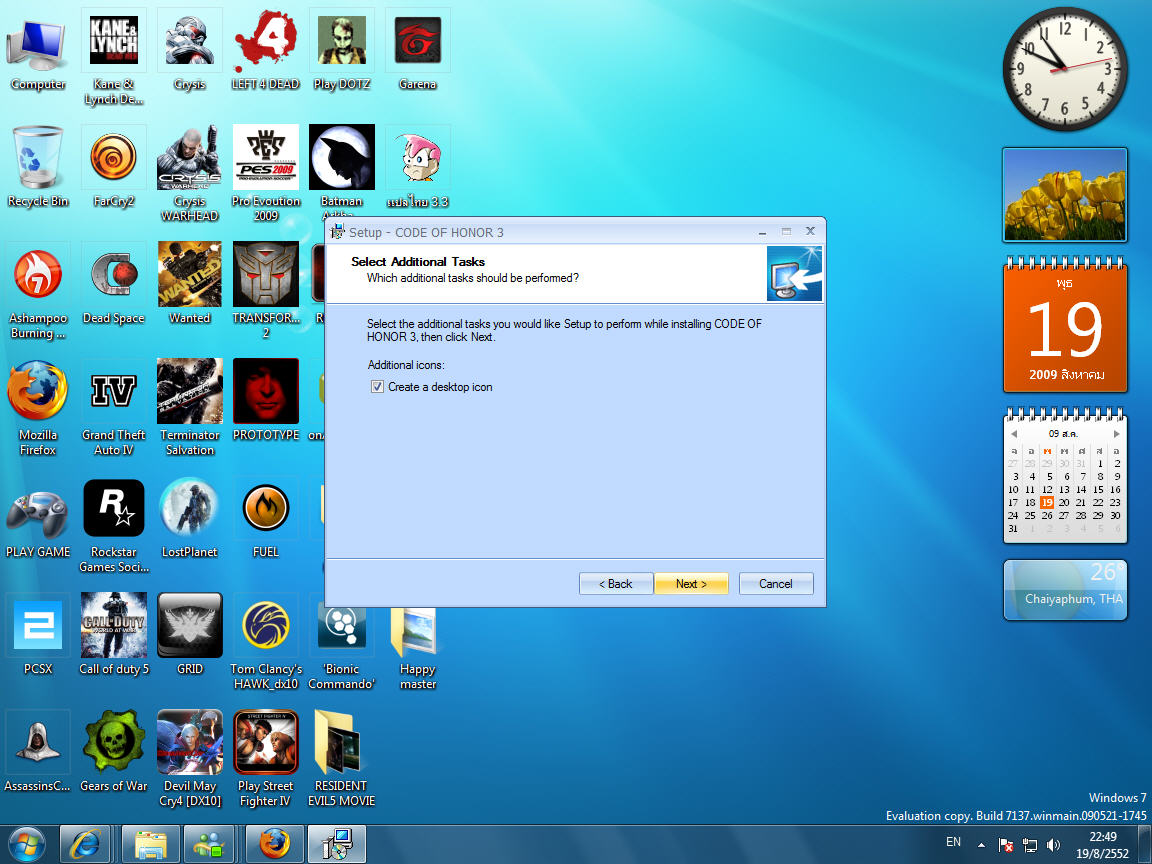
Task: Select the Call of duty 5 icon
Action: 114,636
